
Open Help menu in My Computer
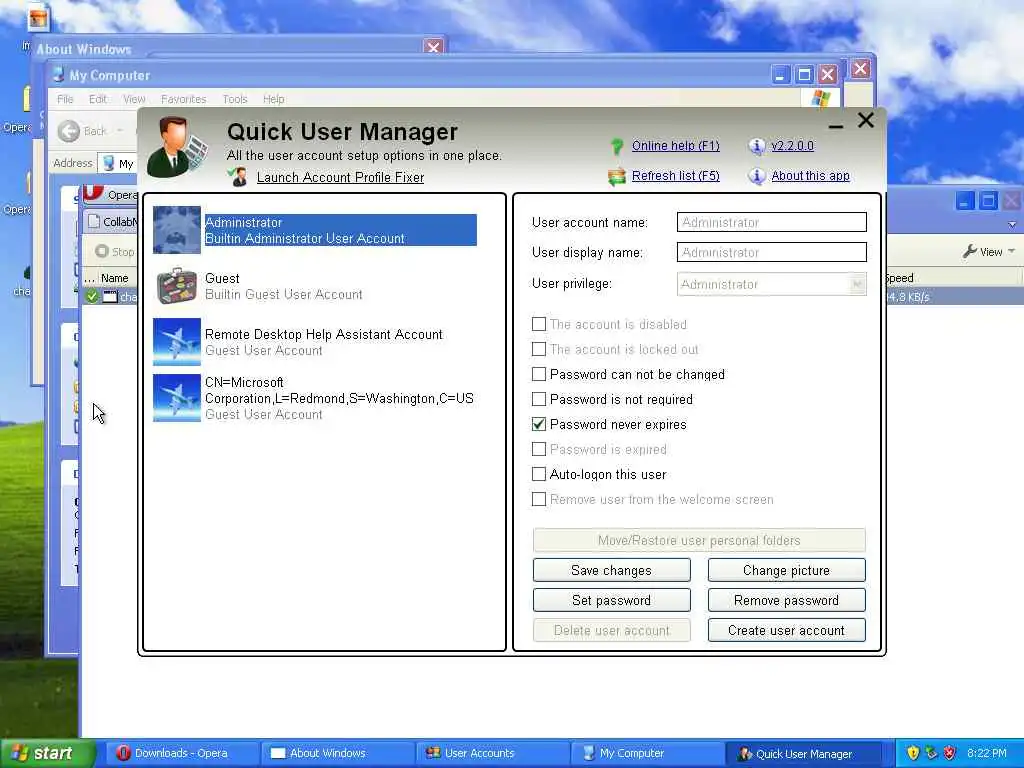(274, 99)
